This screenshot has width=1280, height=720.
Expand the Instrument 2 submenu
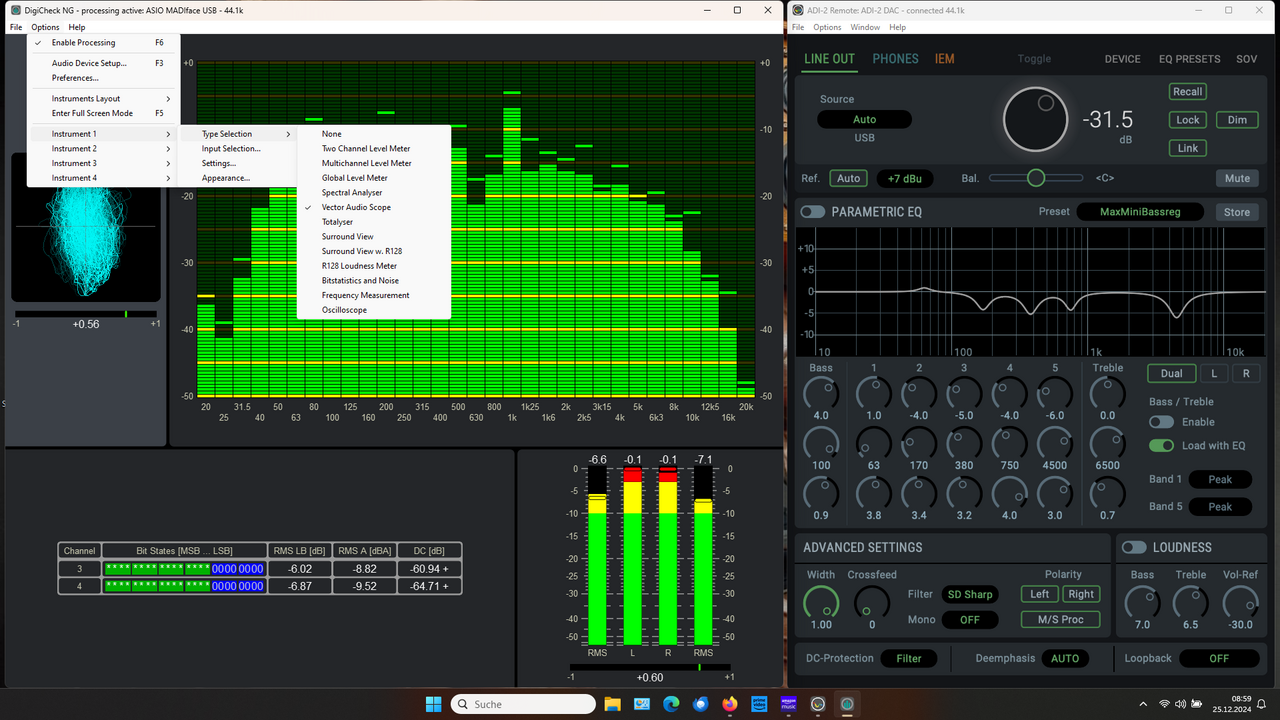click(x=104, y=148)
